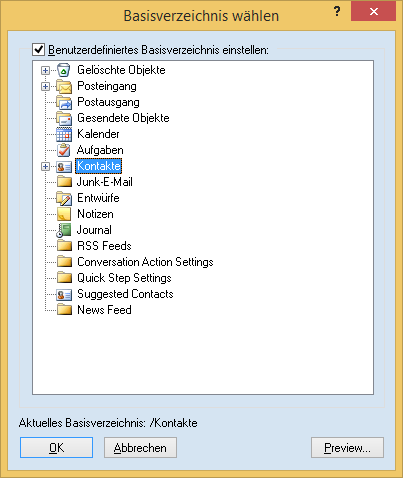Select Conversation Action Settings folder

coord(145,262)
